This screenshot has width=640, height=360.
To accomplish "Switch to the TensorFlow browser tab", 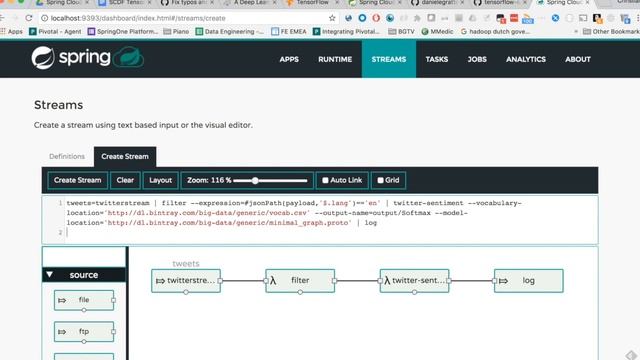I will (x=312, y=3).
